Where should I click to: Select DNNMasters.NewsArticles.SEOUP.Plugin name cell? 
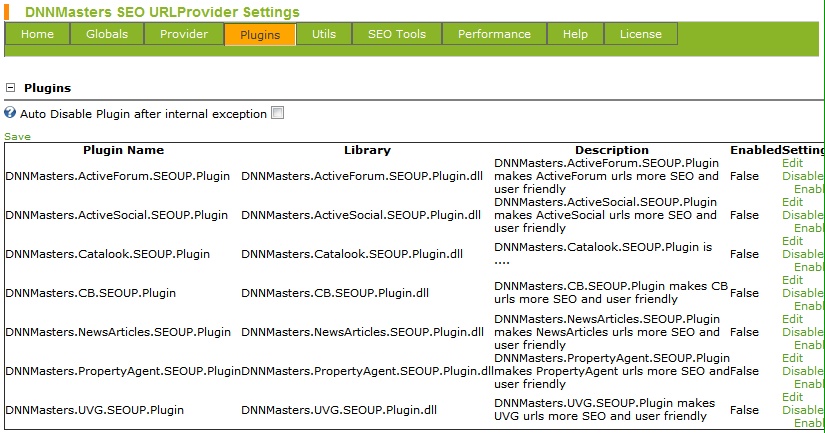pyautogui.click(x=118, y=332)
